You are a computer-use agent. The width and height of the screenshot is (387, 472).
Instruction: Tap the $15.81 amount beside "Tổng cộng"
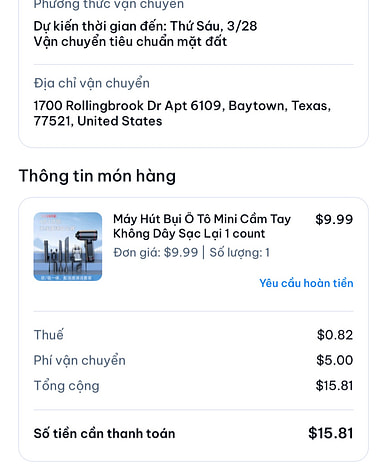click(x=334, y=385)
